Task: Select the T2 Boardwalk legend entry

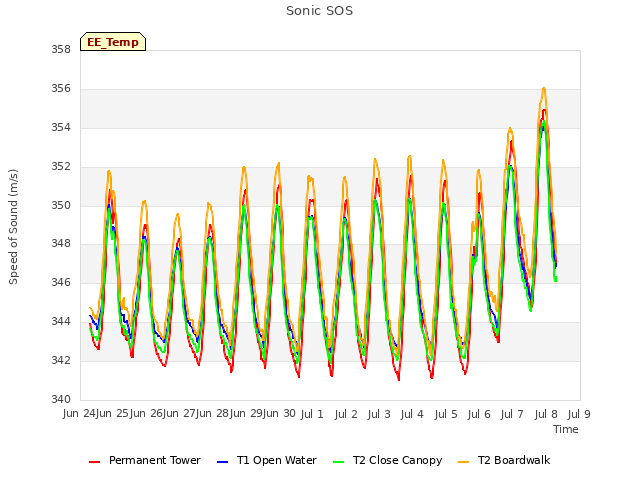Action: pyautogui.click(x=504, y=460)
